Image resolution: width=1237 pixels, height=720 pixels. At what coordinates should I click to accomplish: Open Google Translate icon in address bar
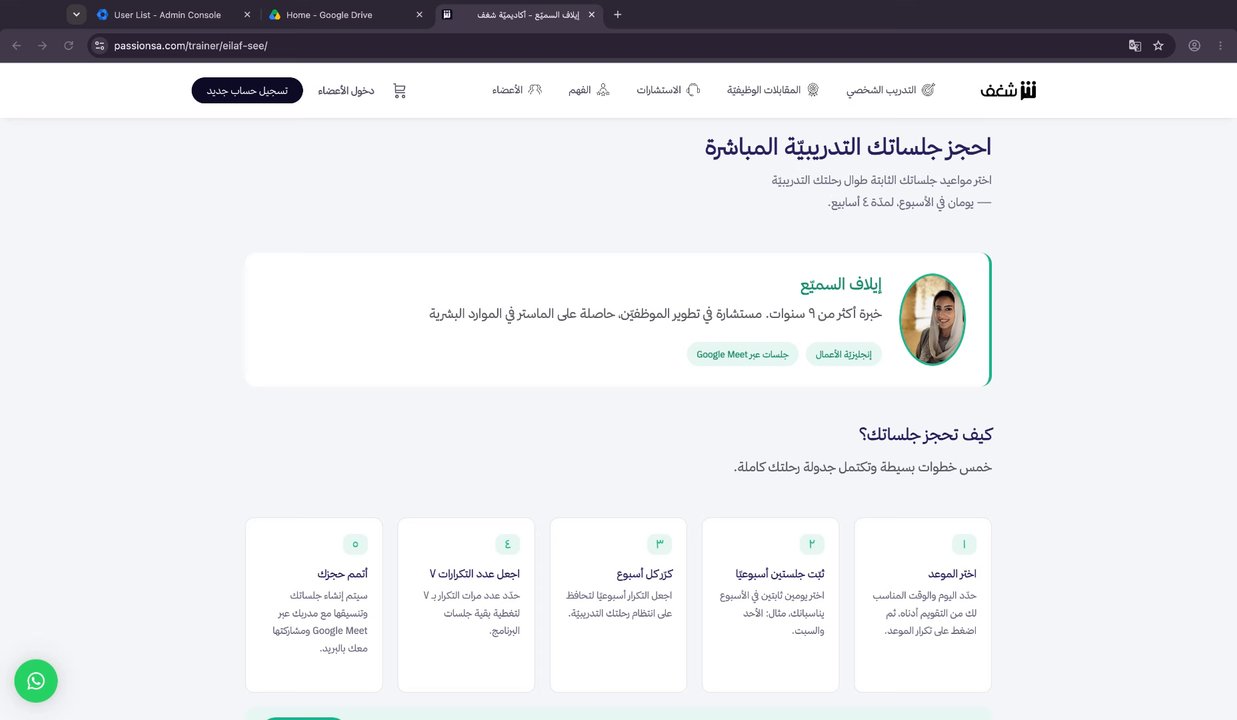click(x=1135, y=45)
